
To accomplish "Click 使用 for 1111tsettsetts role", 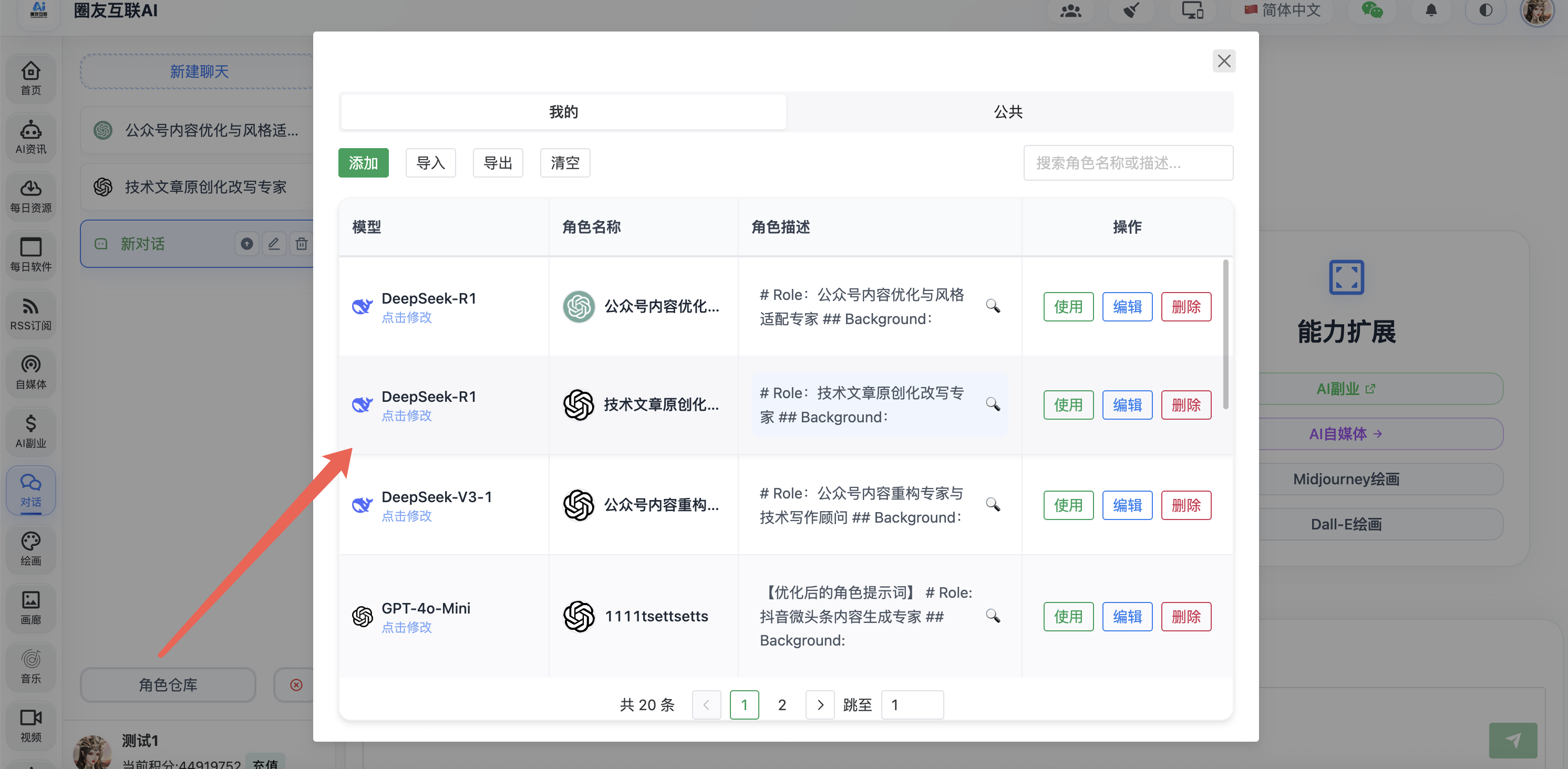I will pyautogui.click(x=1068, y=617).
